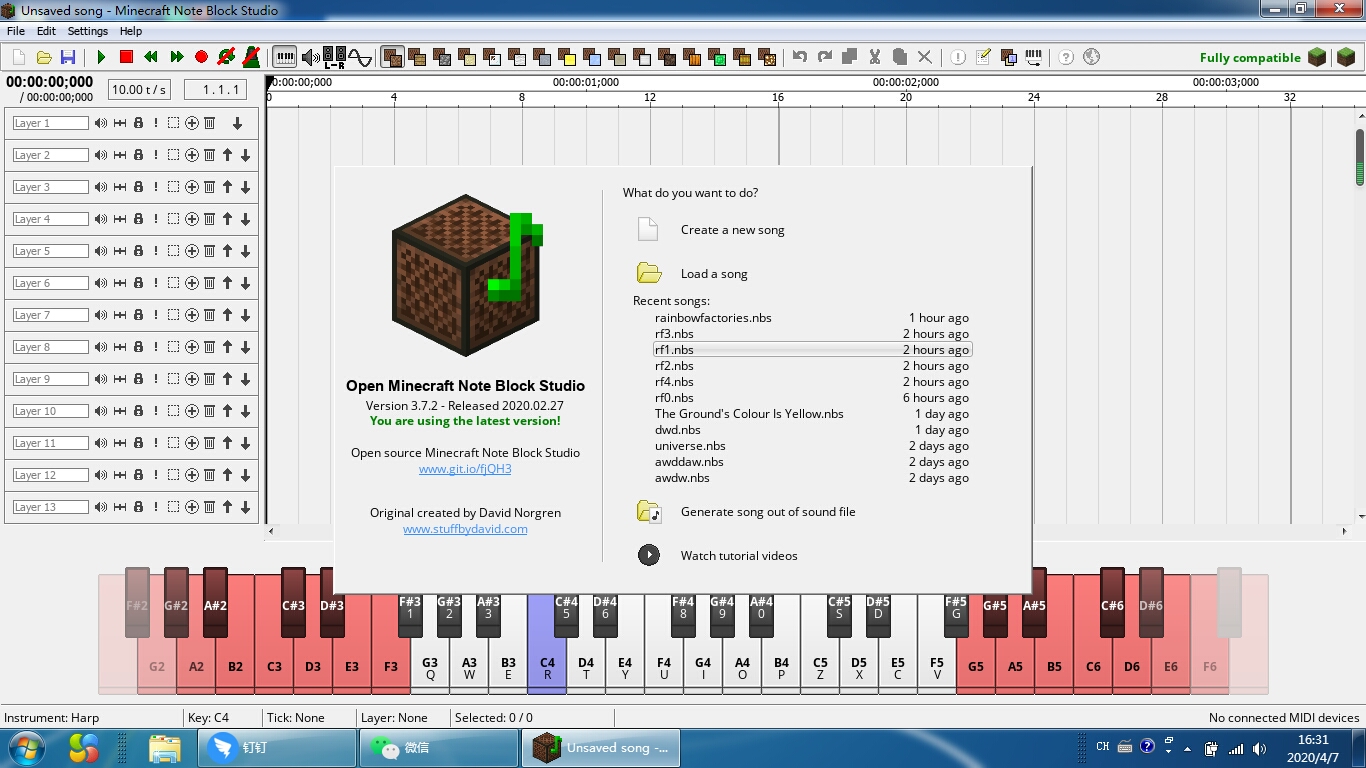Screen dimensions: 1366x768
Task: Delete Layer 8 with its trash icon
Action: coord(209,347)
